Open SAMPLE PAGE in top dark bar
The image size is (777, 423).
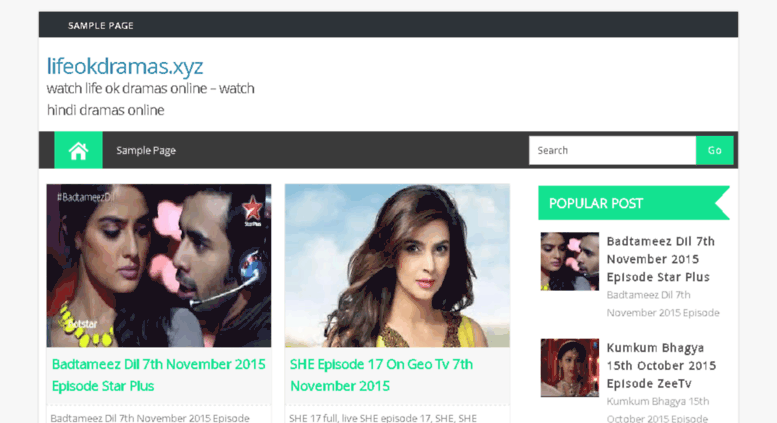click(101, 25)
